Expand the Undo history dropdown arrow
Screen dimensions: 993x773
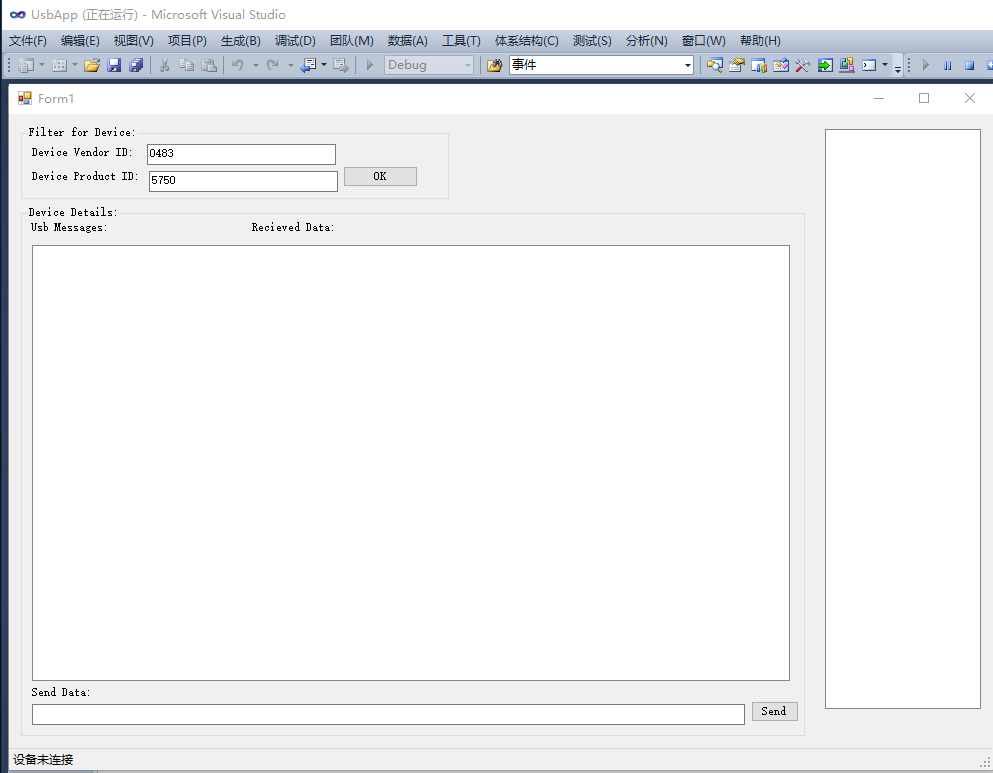(x=256, y=65)
